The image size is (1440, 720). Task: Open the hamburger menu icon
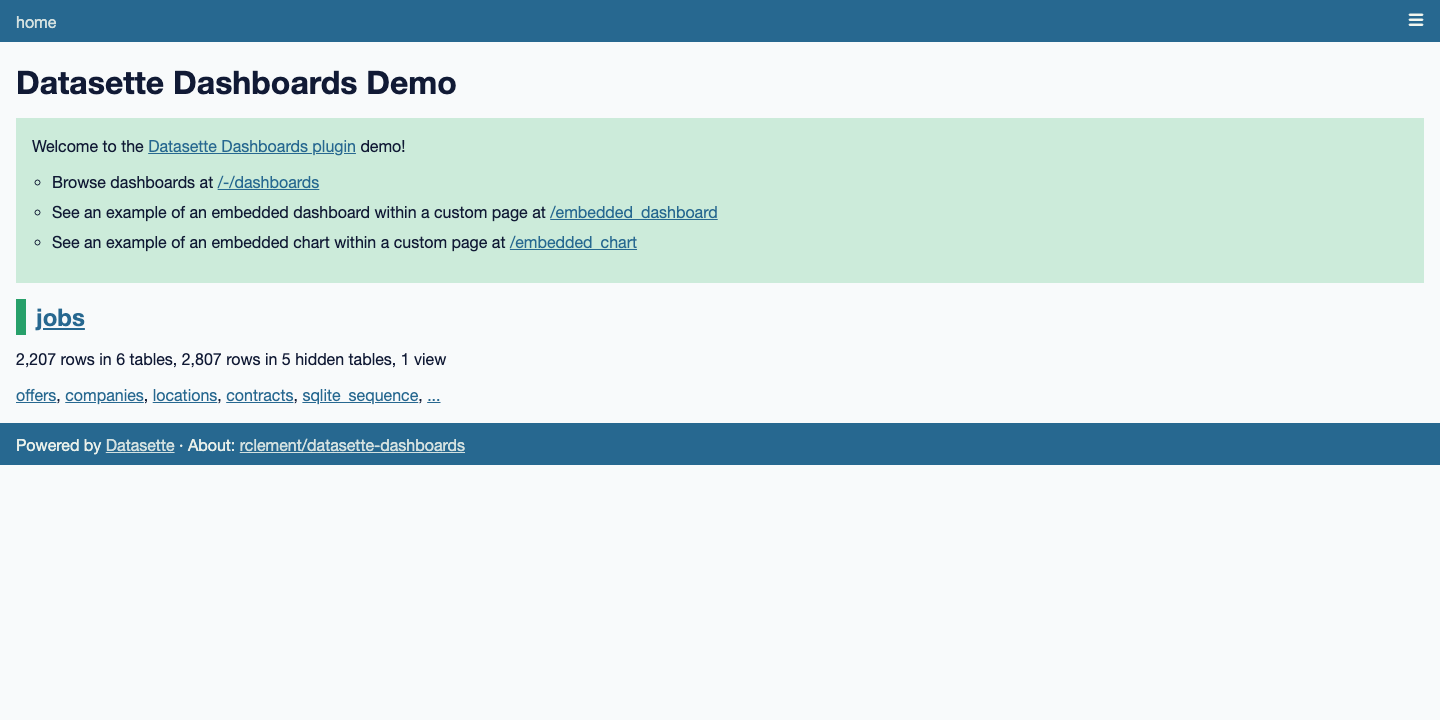(1416, 20)
